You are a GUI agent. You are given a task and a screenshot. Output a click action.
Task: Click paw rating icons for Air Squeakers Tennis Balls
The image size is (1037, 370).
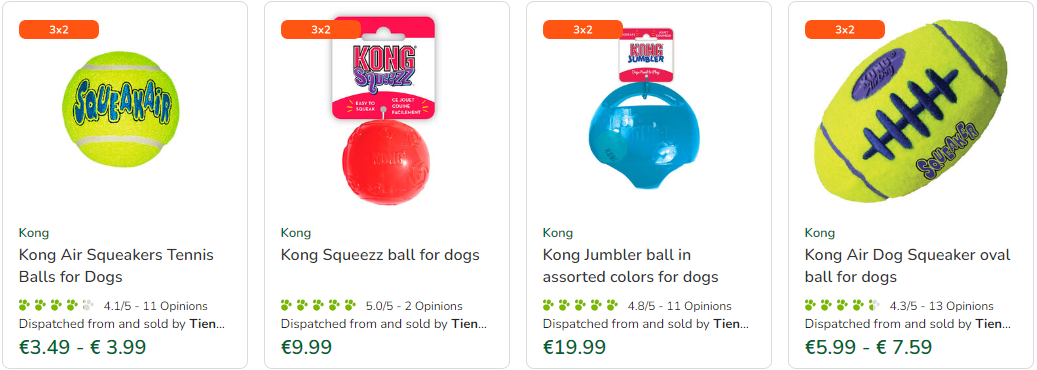[57, 306]
